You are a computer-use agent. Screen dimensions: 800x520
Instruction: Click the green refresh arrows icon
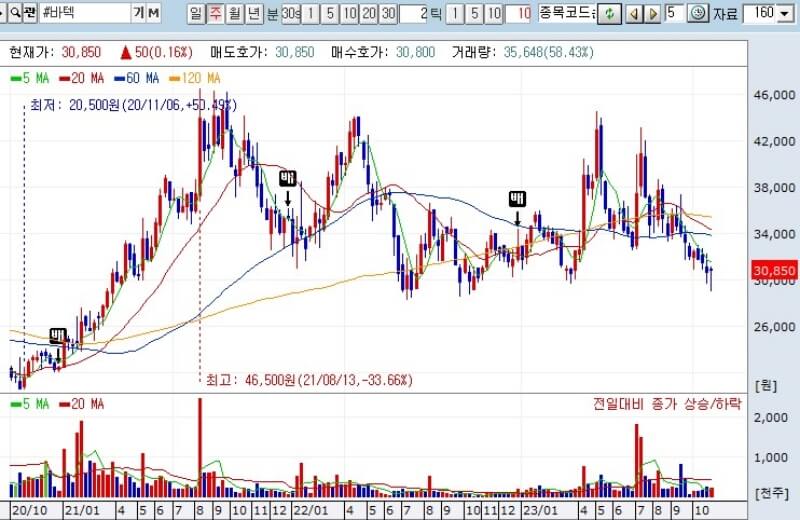click(610, 13)
